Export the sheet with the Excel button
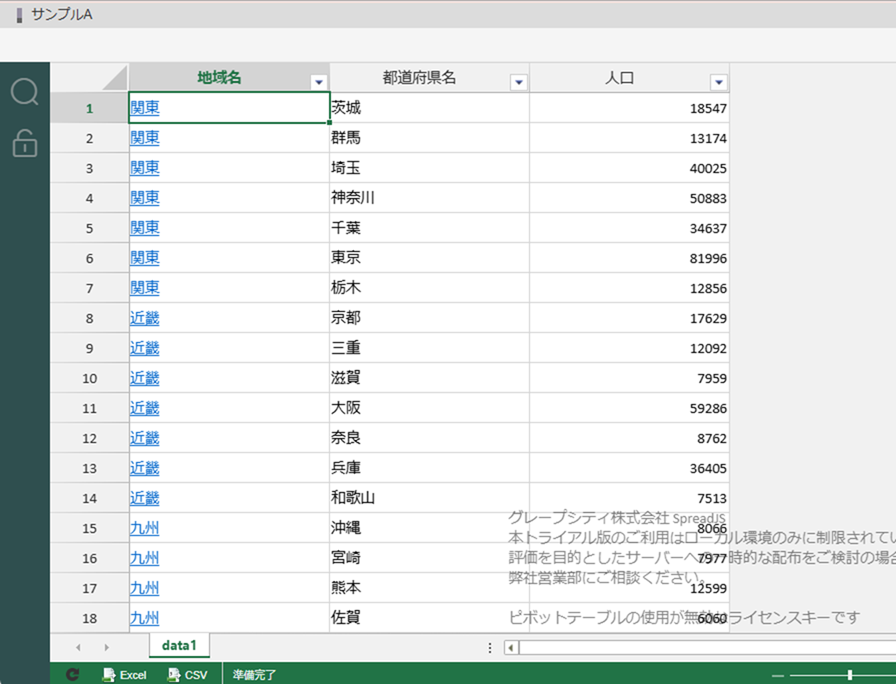896x684 pixels. point(124,675)
